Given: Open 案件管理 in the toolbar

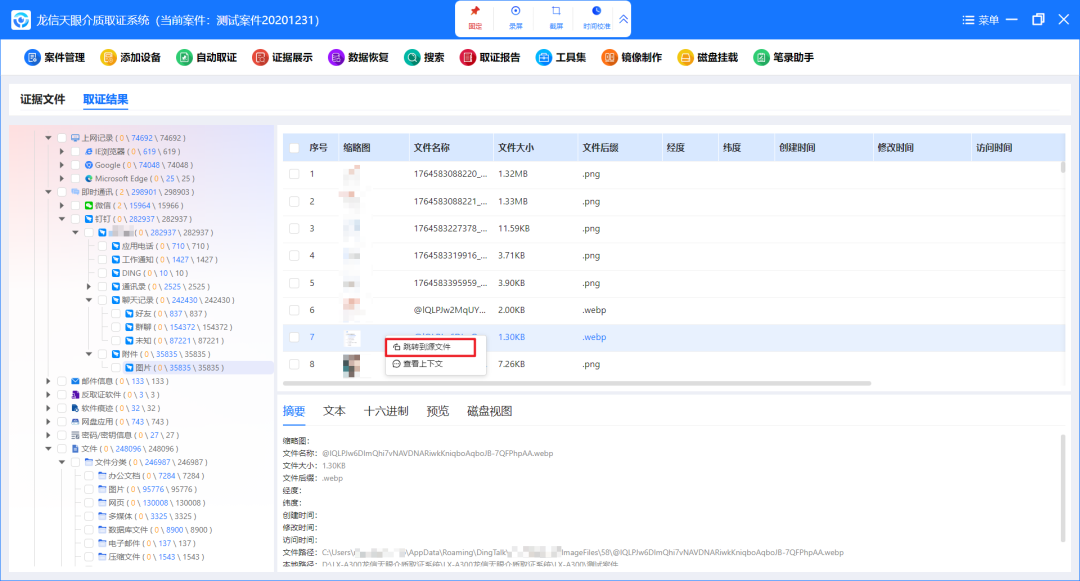Looking at the screenshot, I should click(x=55, y=58).
